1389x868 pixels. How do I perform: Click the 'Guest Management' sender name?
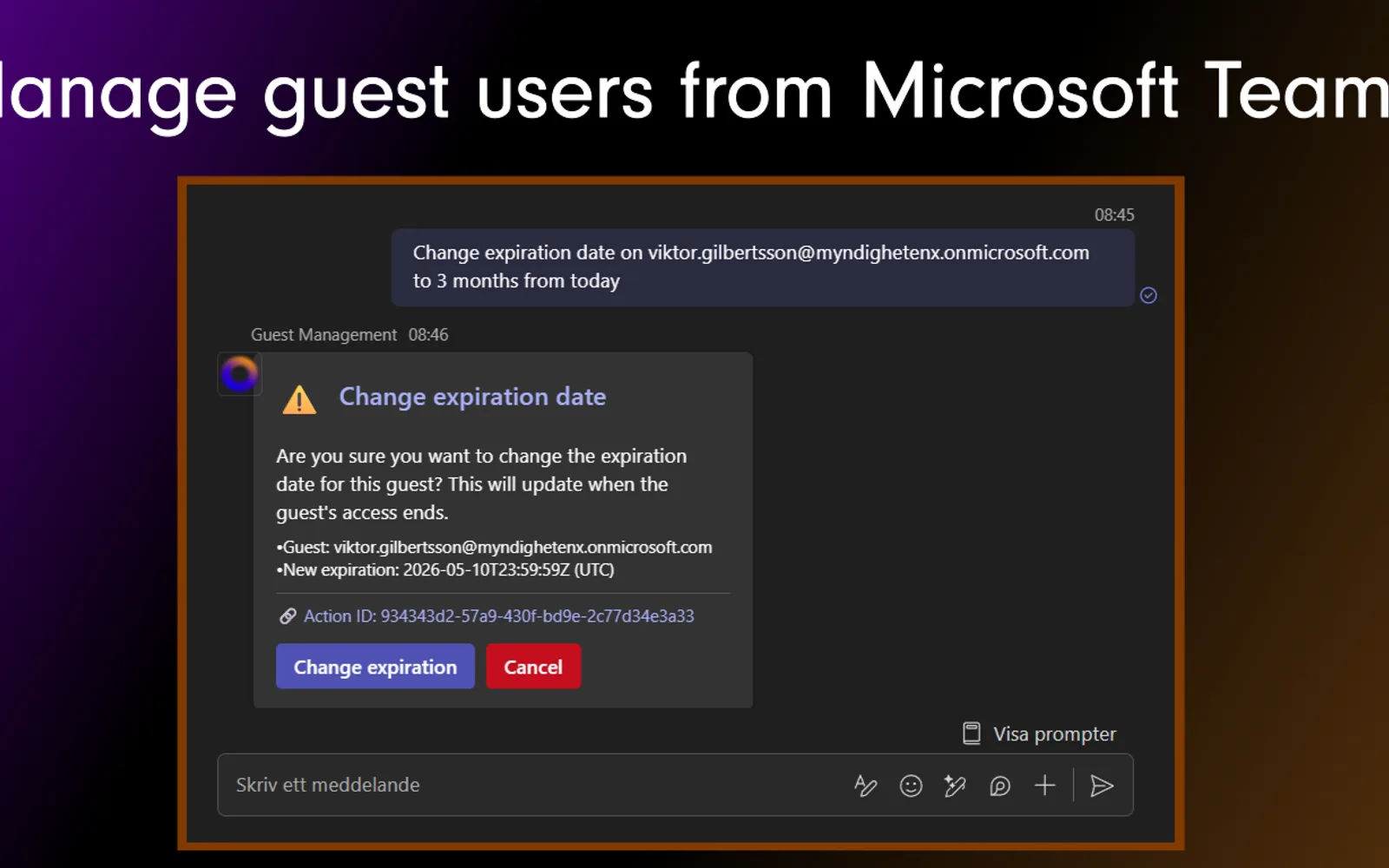[x=324, y=335]
